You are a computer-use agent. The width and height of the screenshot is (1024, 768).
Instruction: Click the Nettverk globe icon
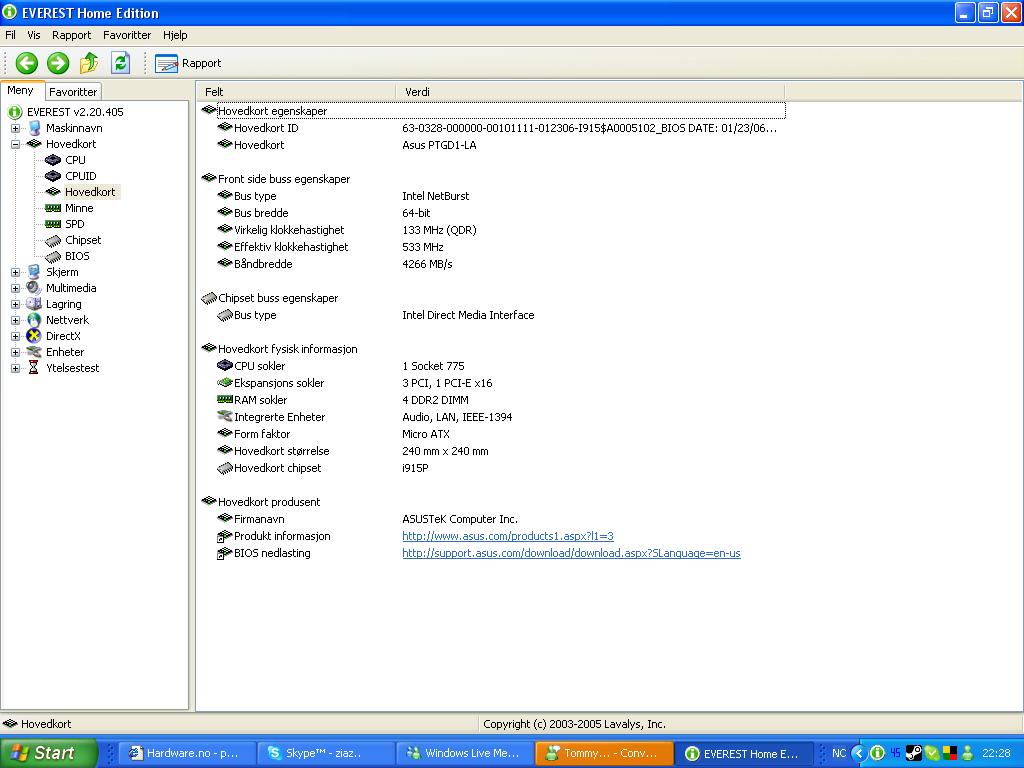pos(34,320)
